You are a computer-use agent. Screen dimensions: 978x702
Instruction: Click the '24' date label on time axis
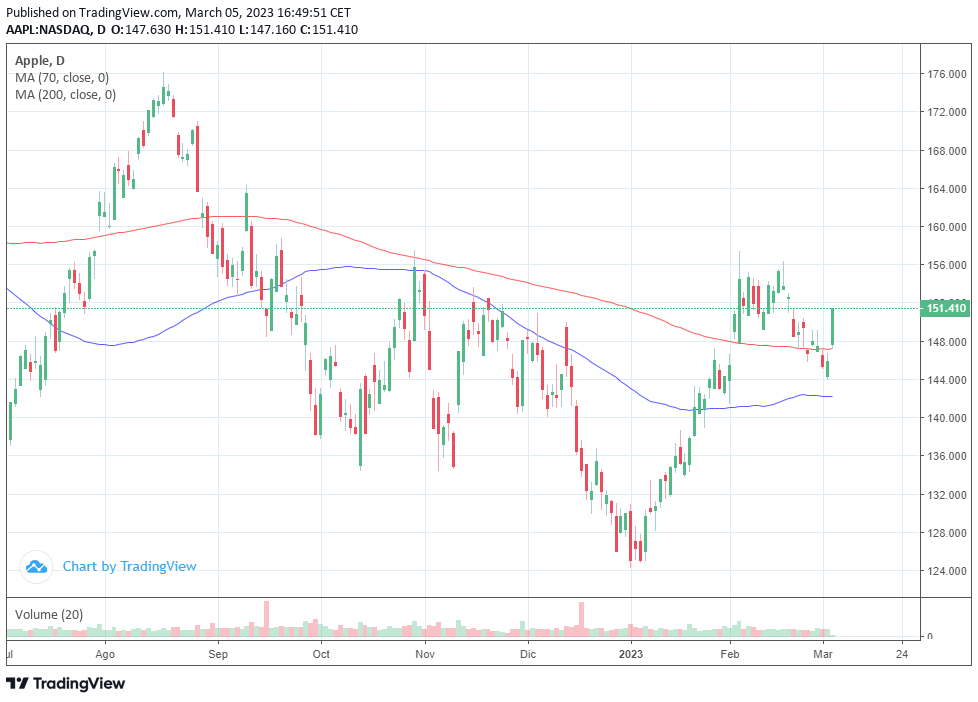[902, 655]
